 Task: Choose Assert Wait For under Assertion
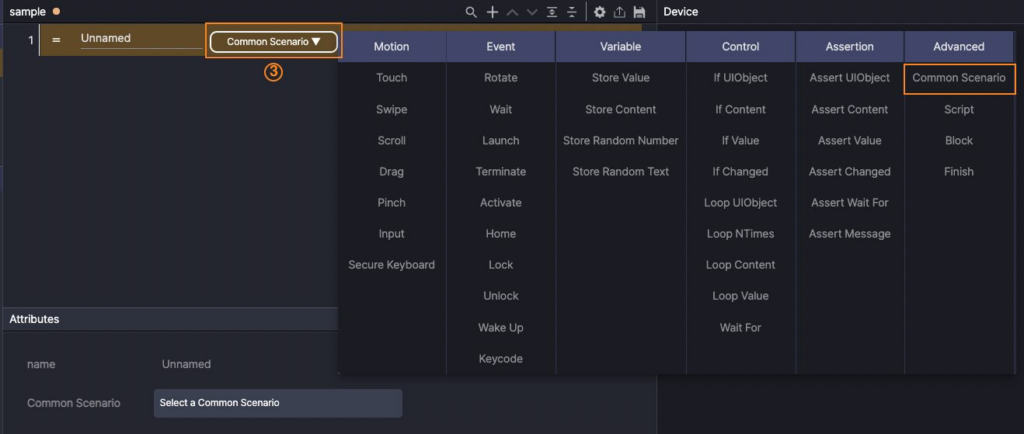(849, 203)
